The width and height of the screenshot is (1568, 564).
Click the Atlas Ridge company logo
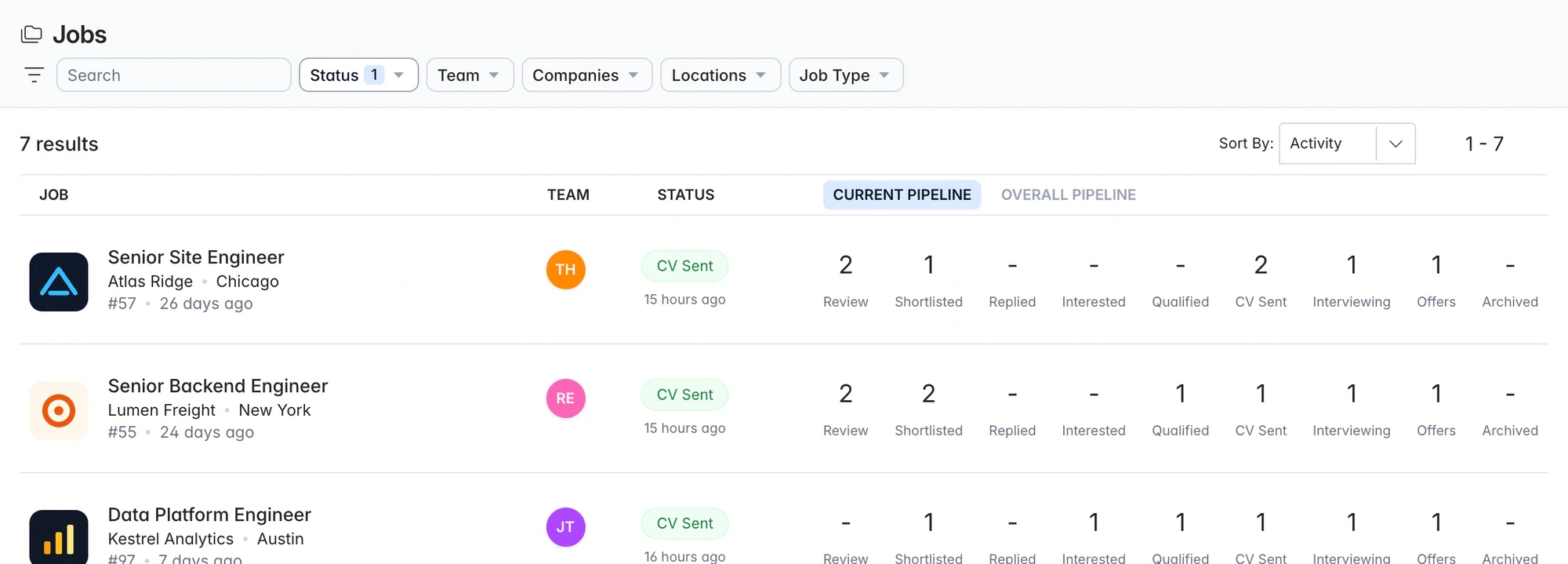[59, 282]
